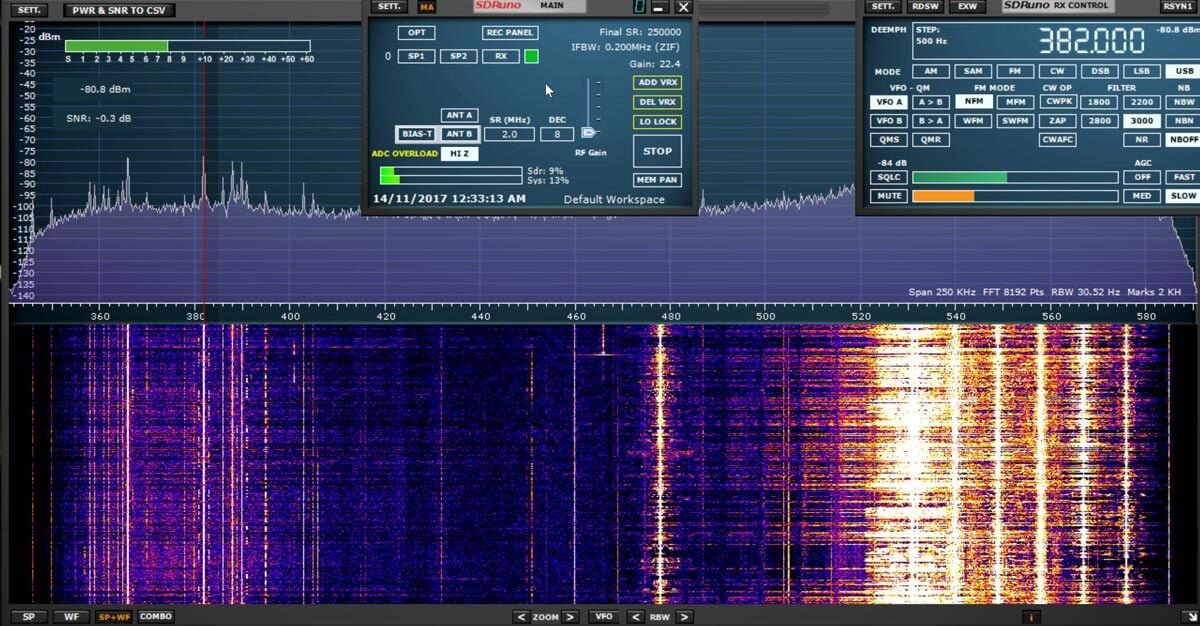The height and width of the screenshot is (626, 1200).
Task: Toggle CWAFC
Action: point(1057,140)
